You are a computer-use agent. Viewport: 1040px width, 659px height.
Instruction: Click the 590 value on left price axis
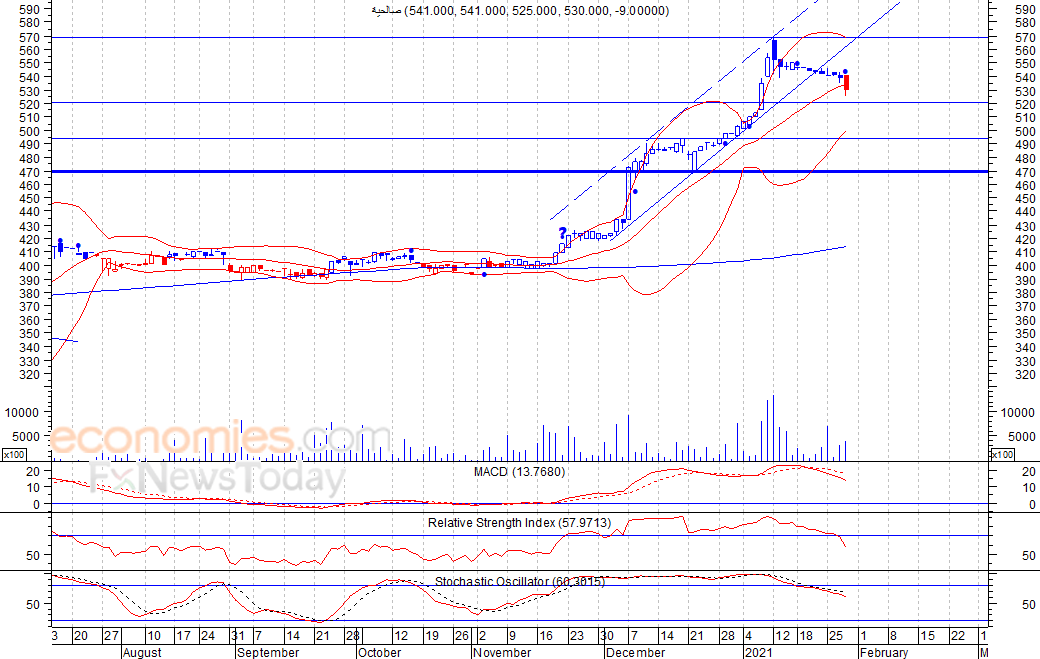tap(29, 9)
